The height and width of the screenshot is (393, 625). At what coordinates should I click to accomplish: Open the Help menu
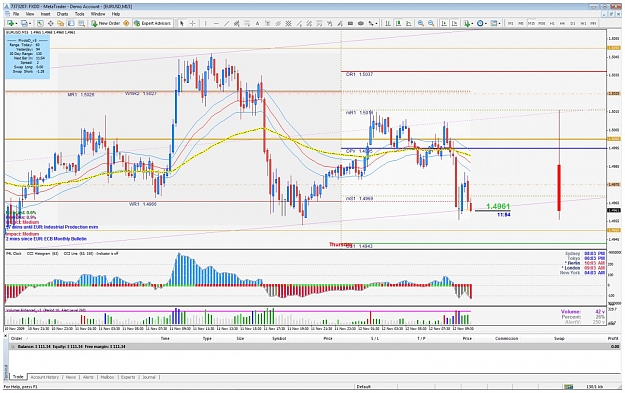pyautogui.click(x=116, y=14)
